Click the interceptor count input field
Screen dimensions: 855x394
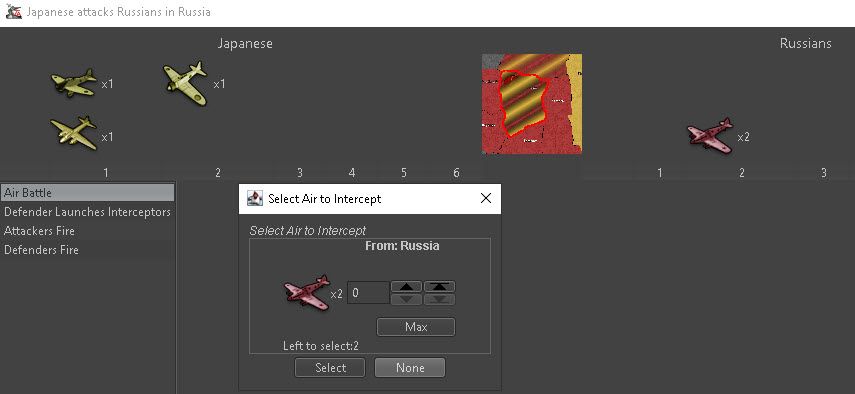click(368, 293)
